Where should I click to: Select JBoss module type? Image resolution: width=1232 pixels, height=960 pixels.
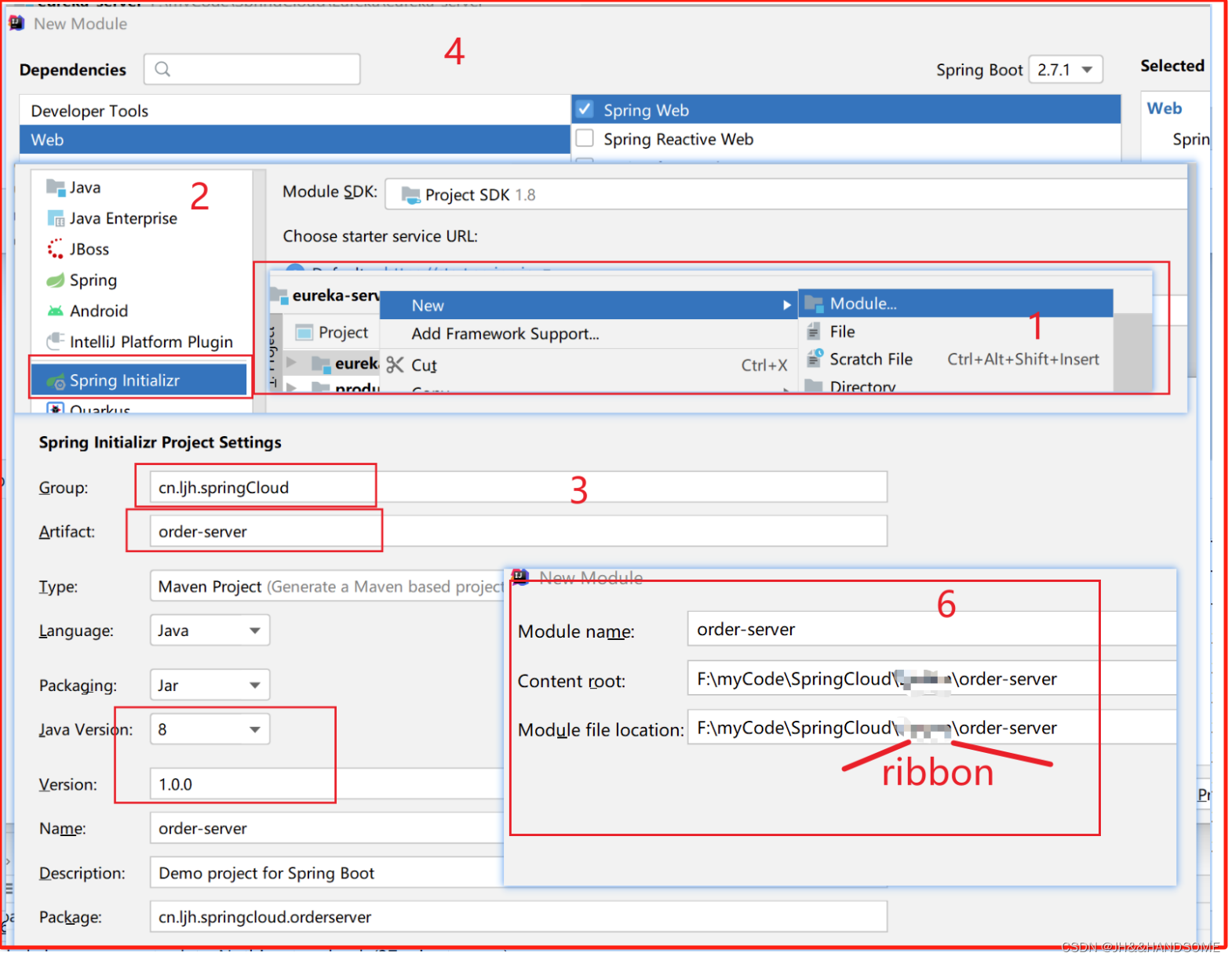(x=141, y=249)
